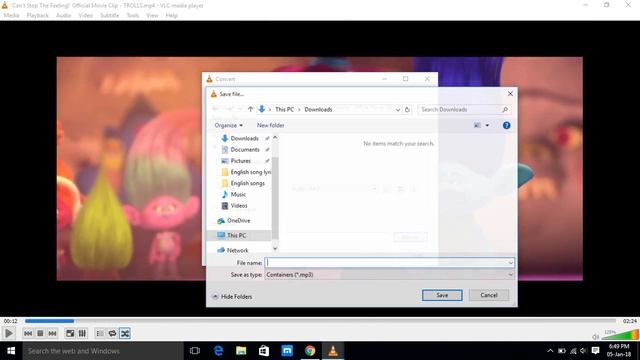Screen dimensions: 640x360
Task: Open Action Center notifications icon
Action: (596, 351)
